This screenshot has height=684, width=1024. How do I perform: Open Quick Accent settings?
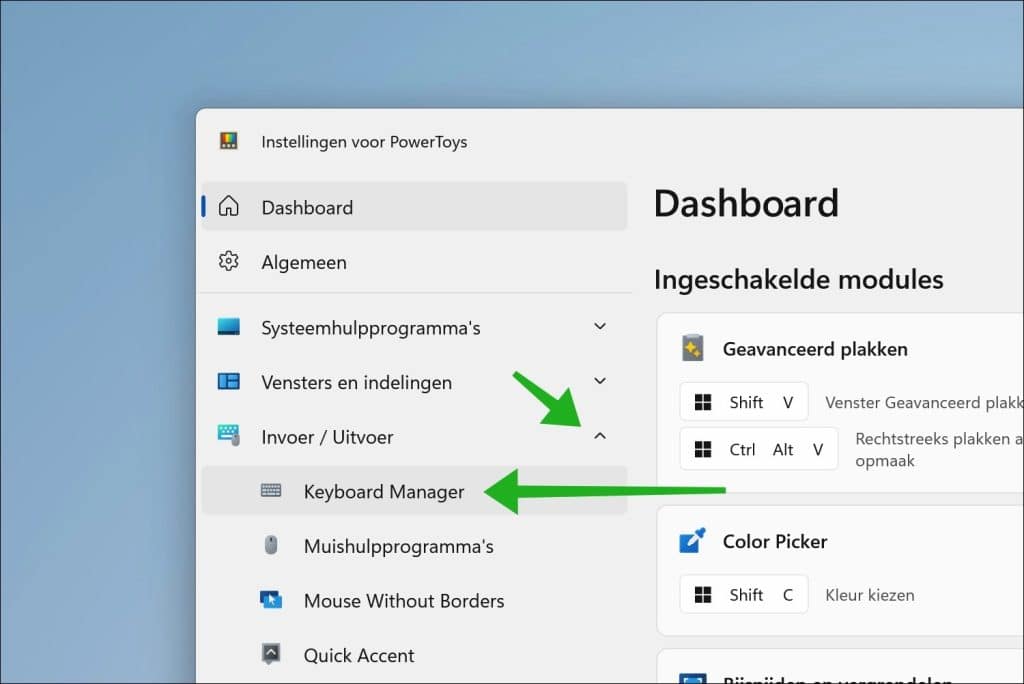(x=414, y=655)
